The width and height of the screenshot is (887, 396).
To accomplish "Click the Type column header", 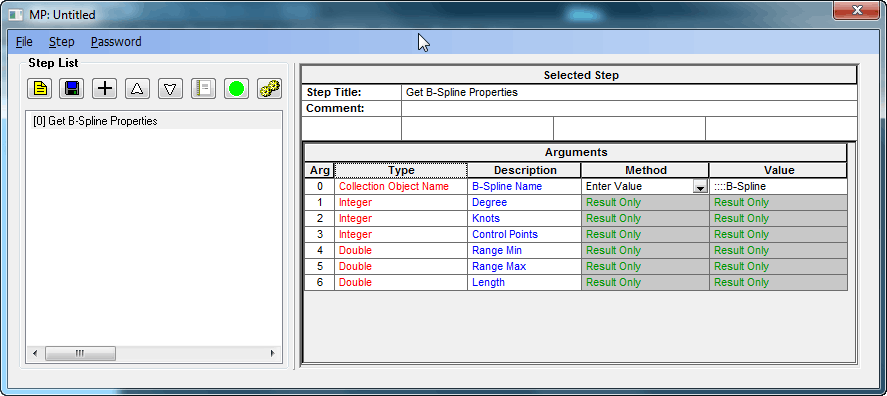I will (401, 170).
